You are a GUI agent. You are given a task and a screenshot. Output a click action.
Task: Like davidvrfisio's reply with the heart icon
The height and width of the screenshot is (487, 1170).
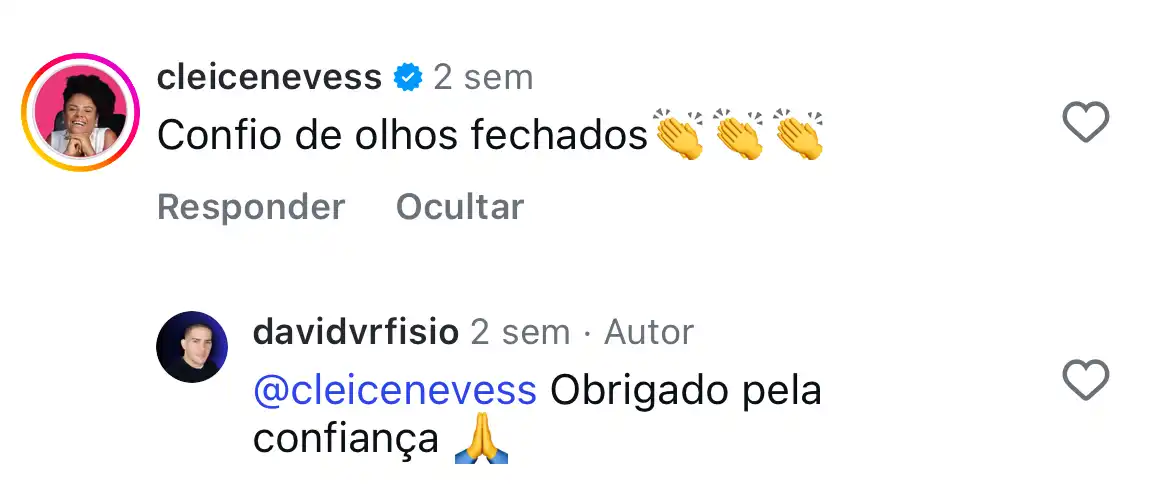click(1084, 382)
